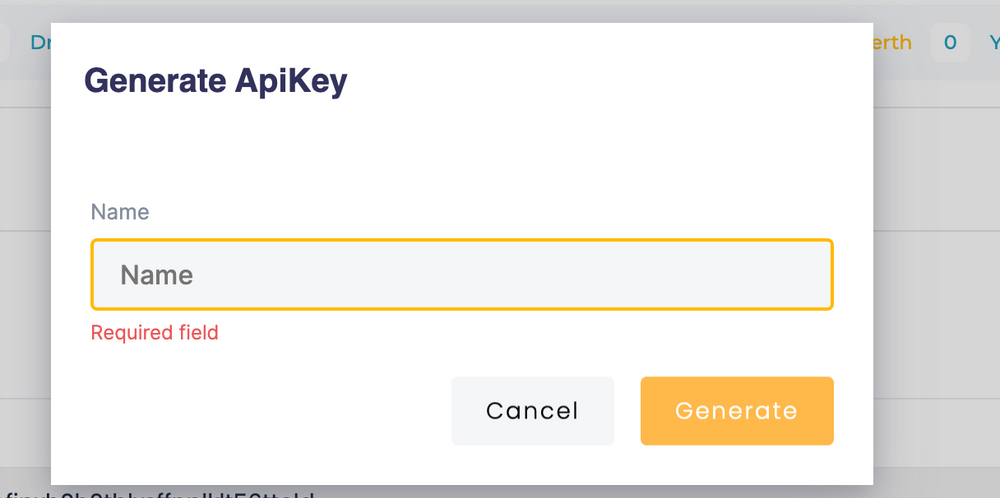The image size is (1000, 498).
Task: Click the yellow-outlined text box
Action: 462,275
